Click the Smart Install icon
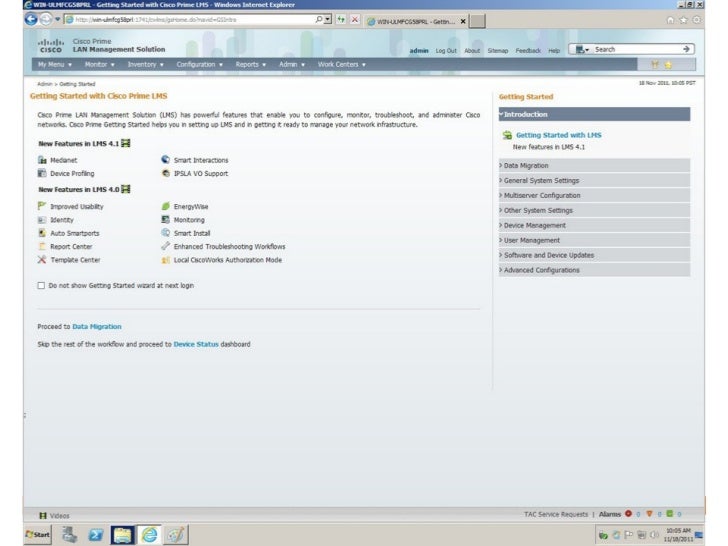 point(165,233)
